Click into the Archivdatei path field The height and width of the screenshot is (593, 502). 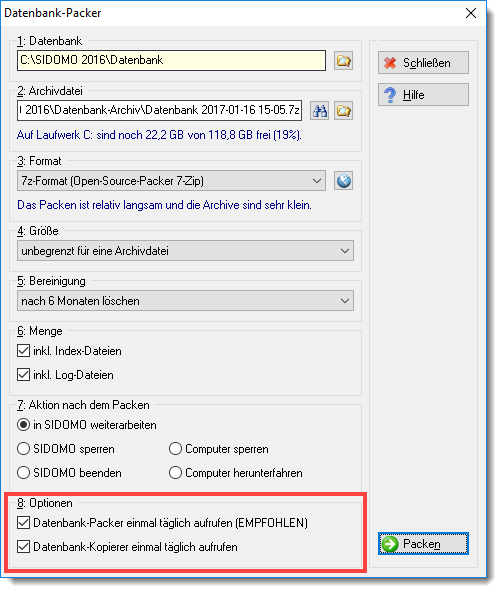click(x=160, y=110)
